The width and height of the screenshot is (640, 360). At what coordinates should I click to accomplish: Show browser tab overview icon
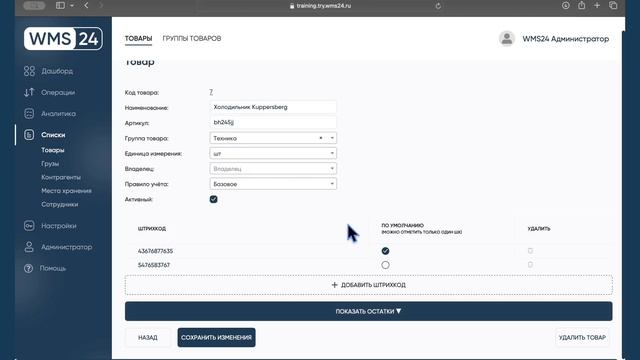click(x=613, y=5)
